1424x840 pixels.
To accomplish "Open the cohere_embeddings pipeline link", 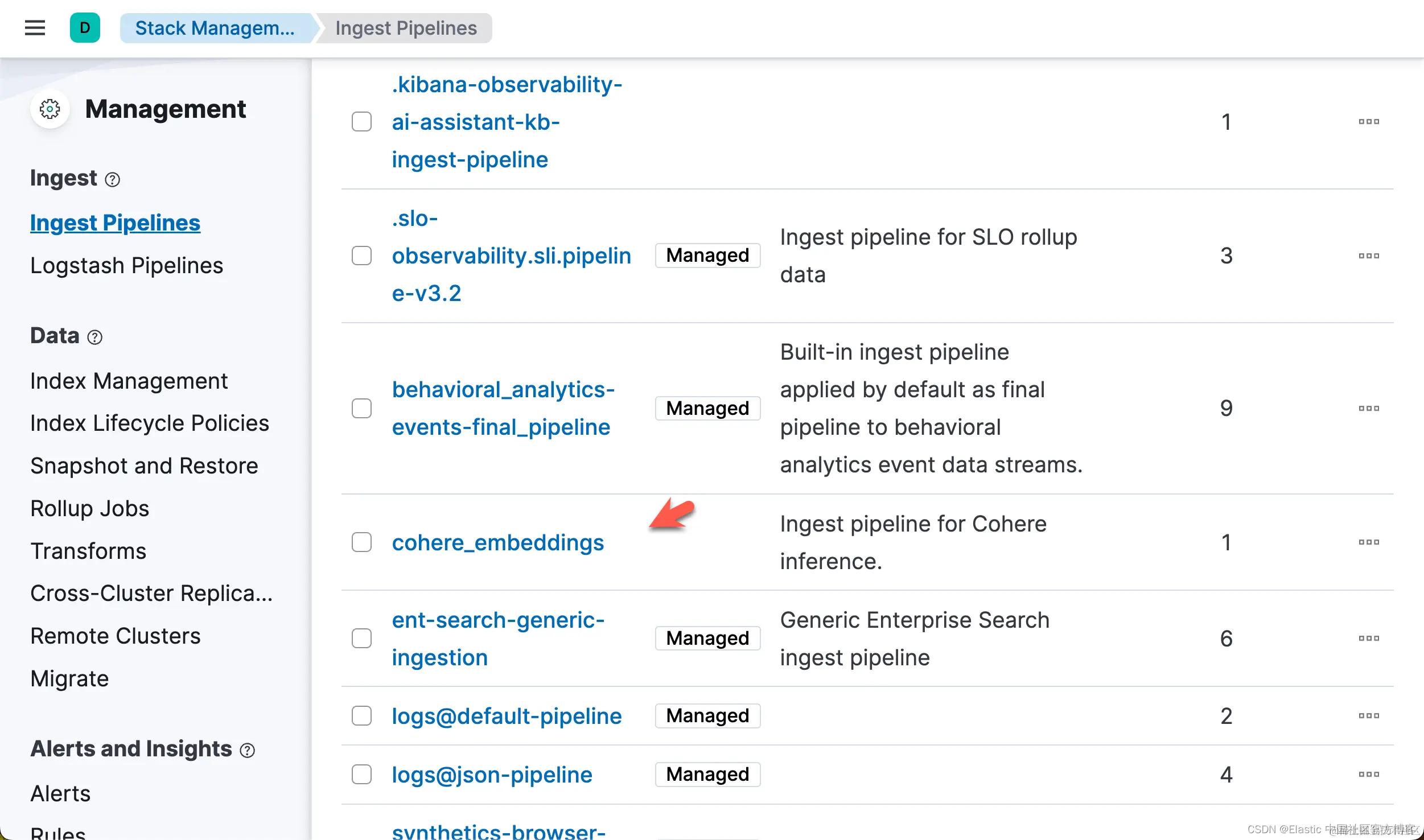I will (x=497, y=543).
